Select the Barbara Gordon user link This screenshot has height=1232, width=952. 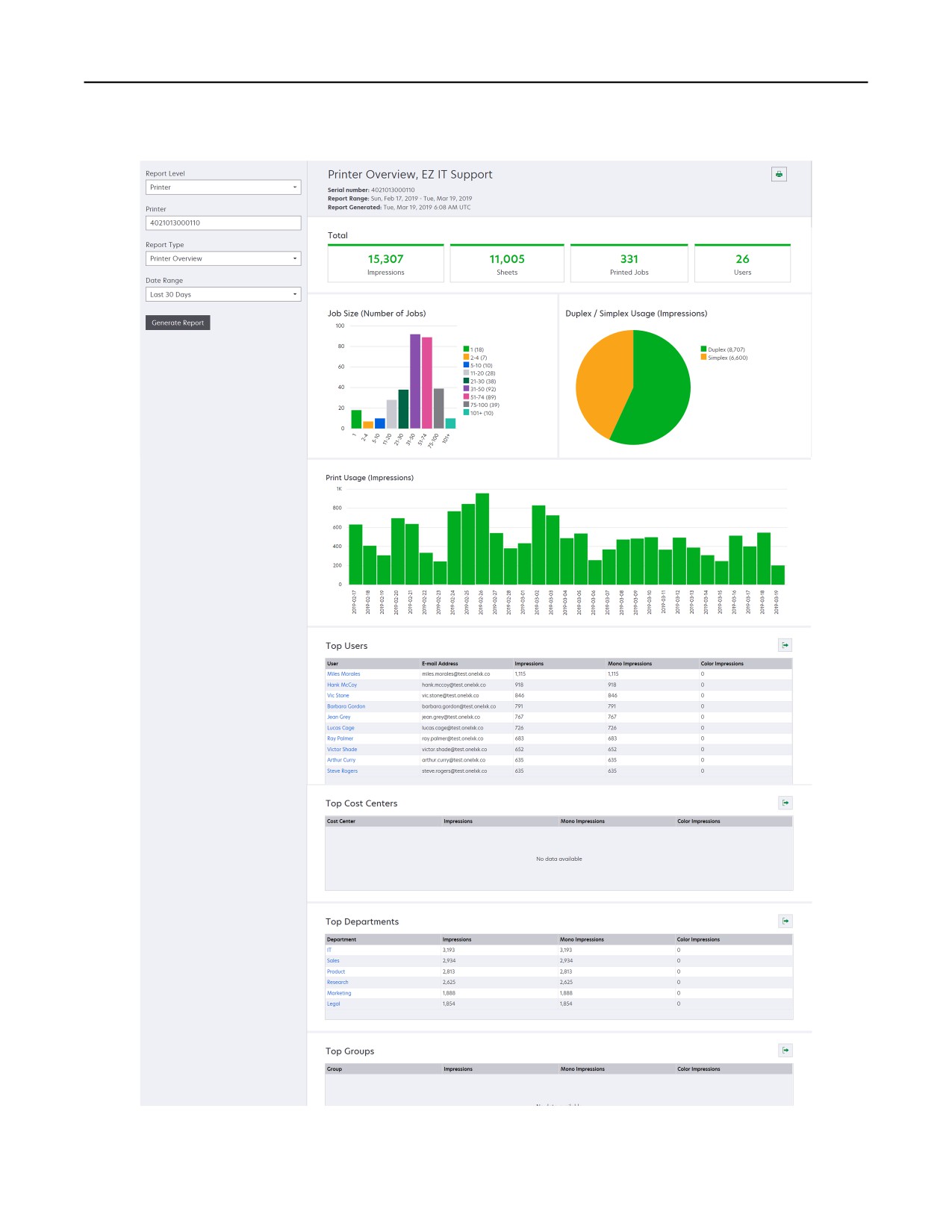(x=346, y=706)
